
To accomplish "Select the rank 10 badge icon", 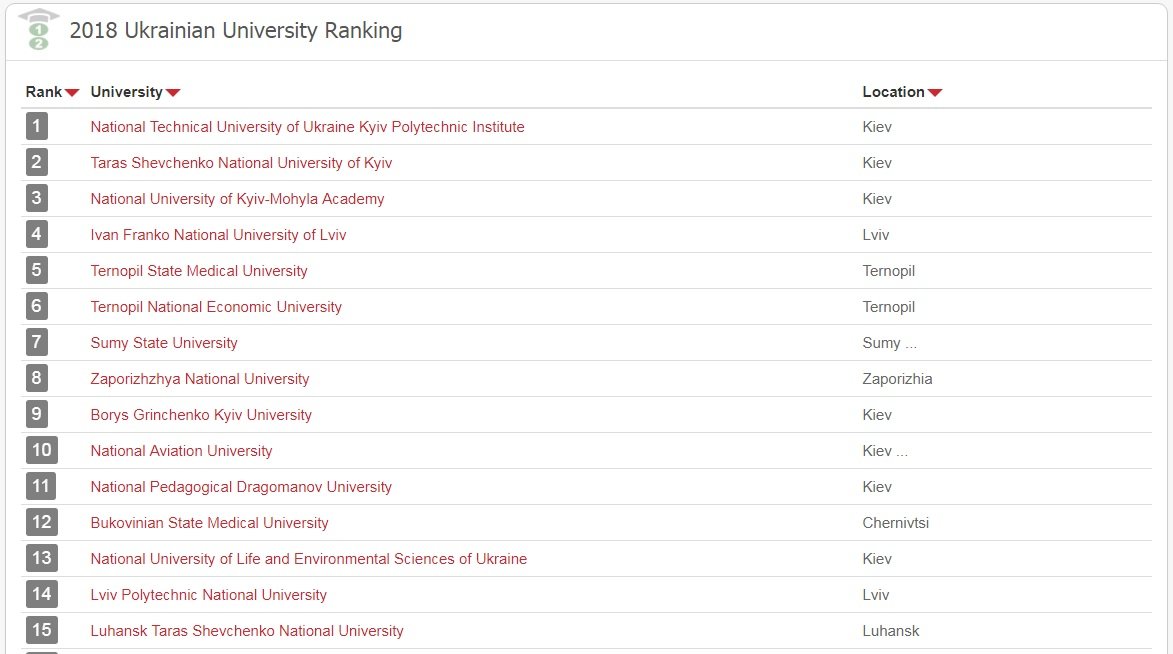I will [42, 450].
